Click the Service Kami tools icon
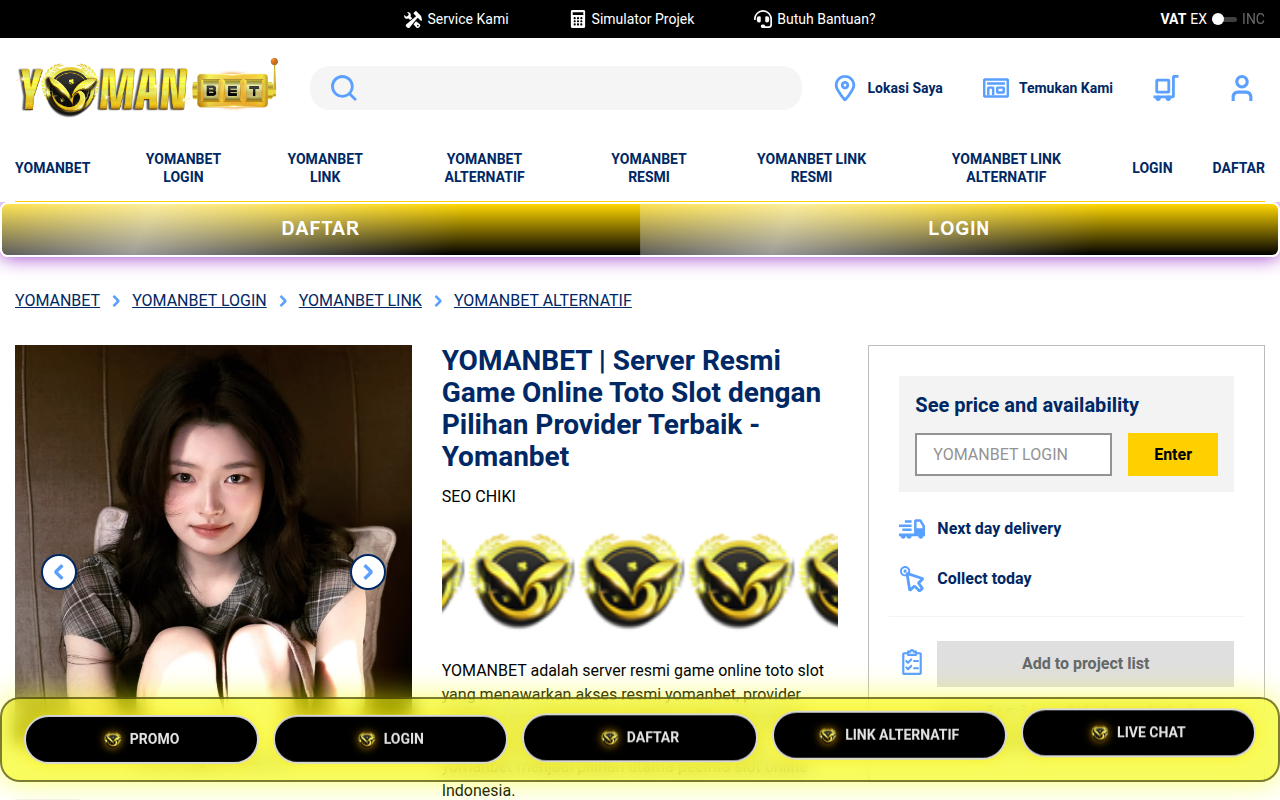The height and width of the screenshot is (800, 1280). (413, 19)
